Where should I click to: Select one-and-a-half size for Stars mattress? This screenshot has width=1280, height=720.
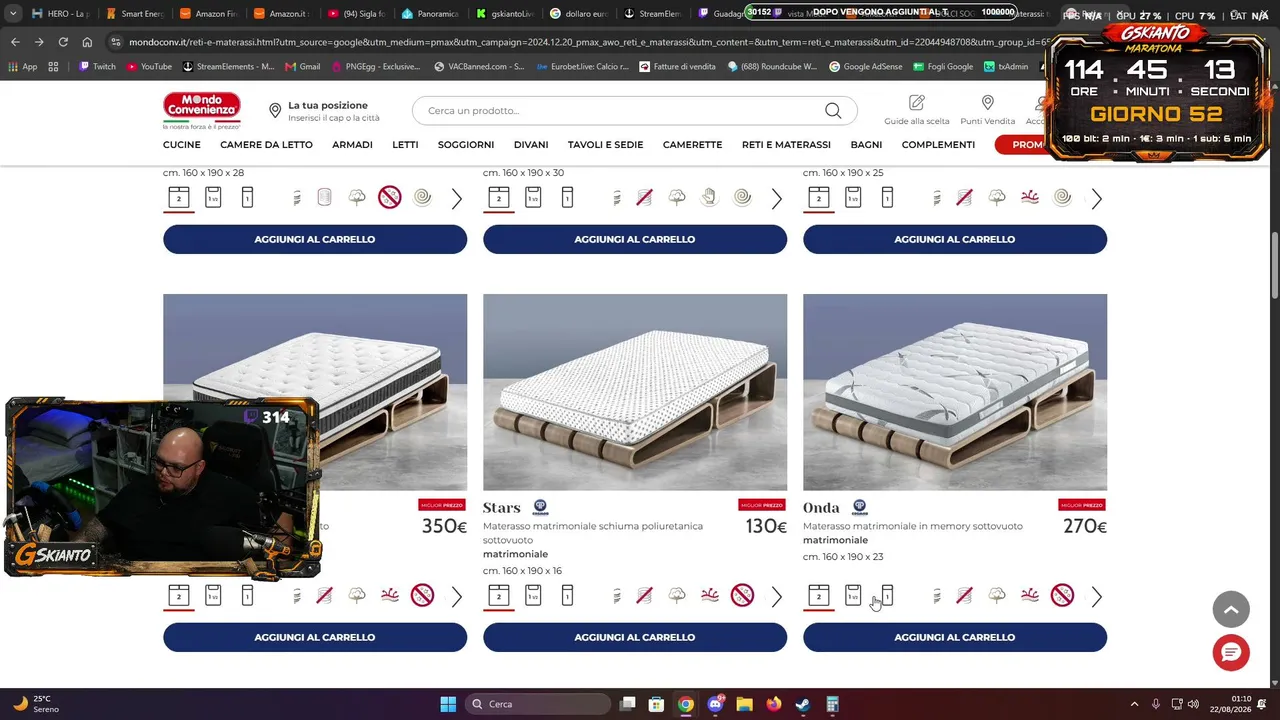533,596
